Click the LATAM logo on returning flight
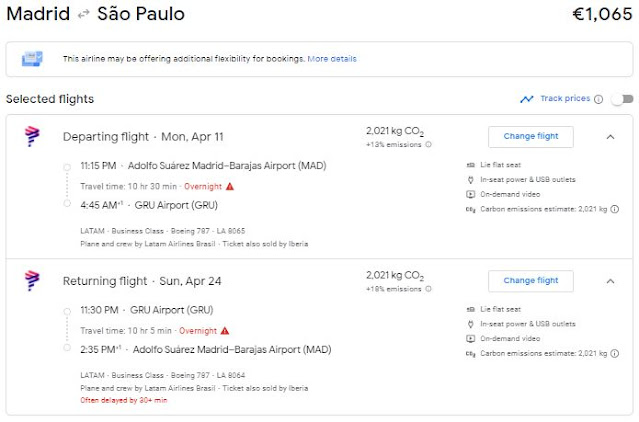This screenshot has width=639, height=422. point(31,281)
